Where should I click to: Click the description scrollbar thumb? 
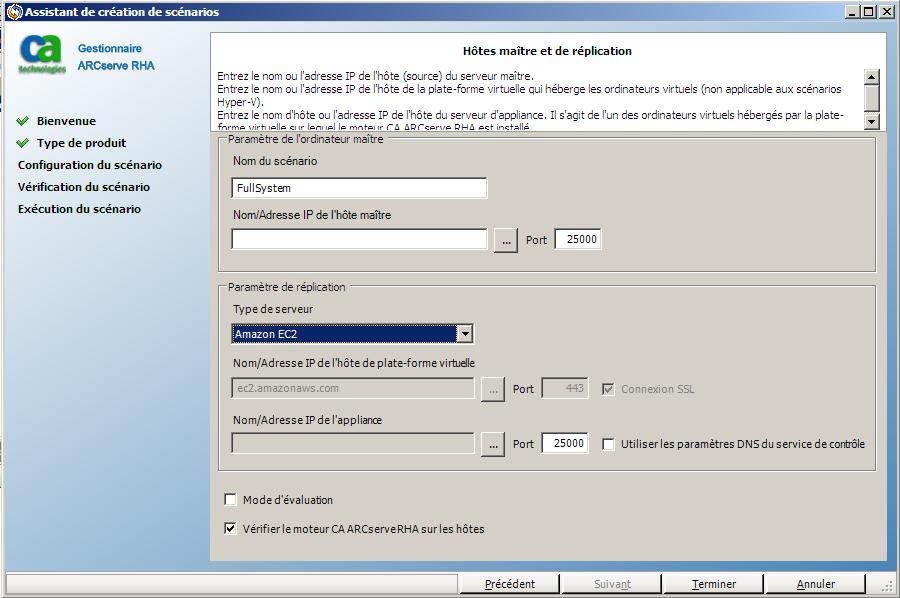[871, 97]
